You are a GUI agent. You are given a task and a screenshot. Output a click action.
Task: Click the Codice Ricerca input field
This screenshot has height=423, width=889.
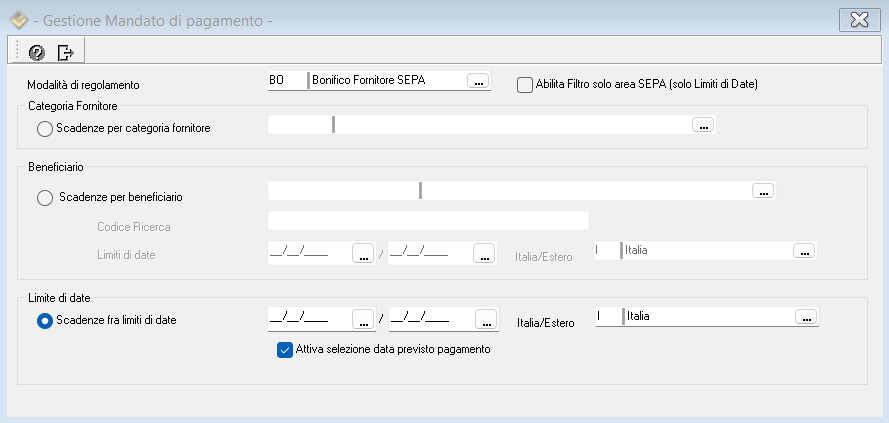[428, 220]
